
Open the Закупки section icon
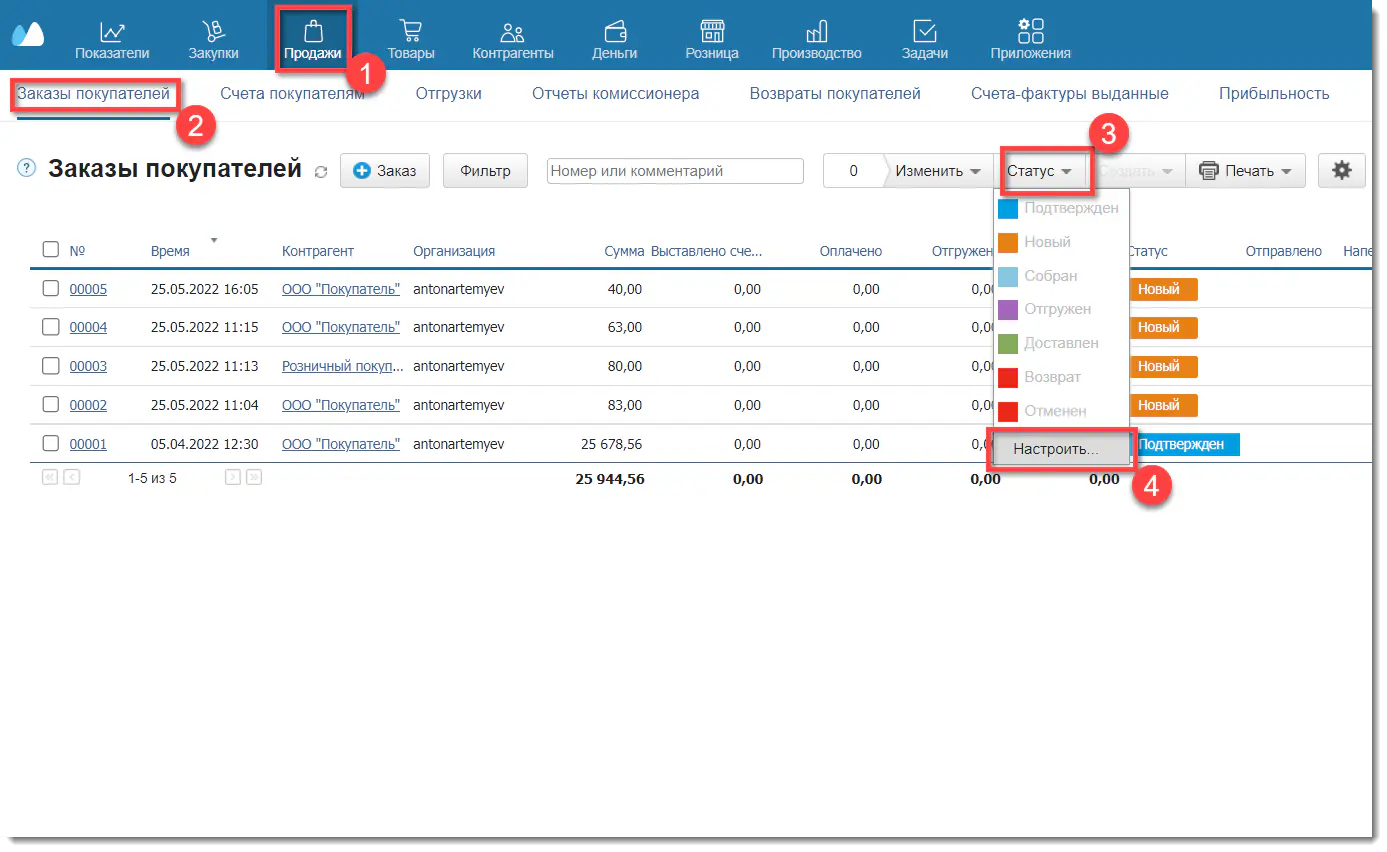(213, 32)
